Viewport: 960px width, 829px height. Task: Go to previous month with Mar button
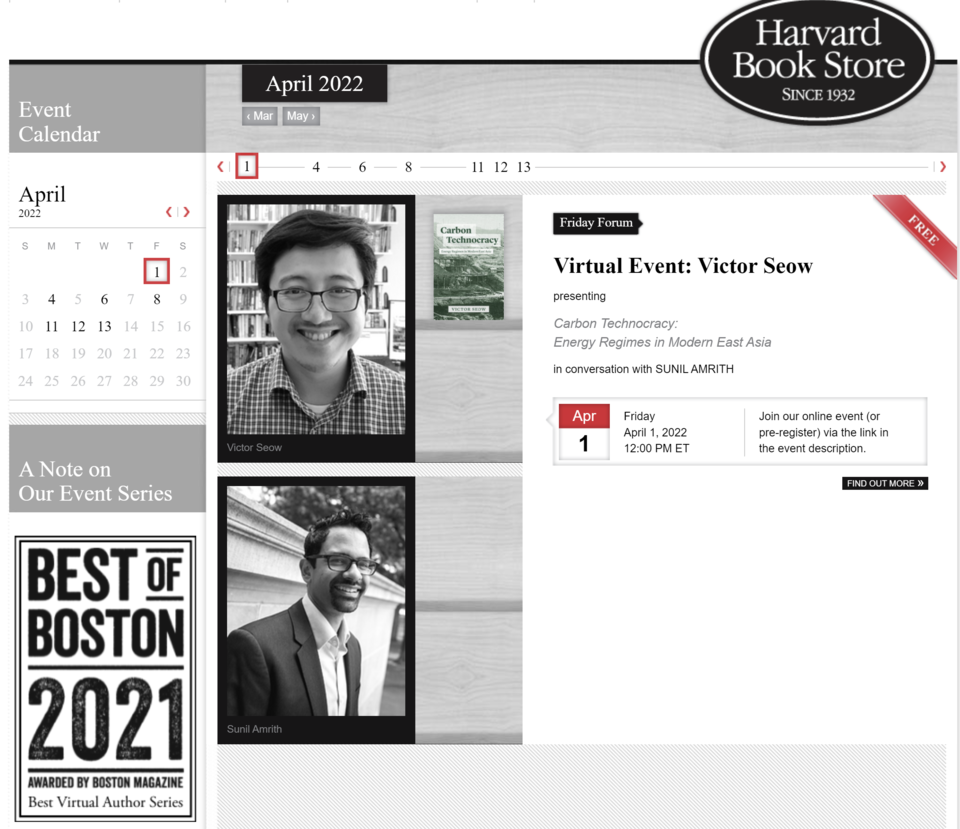[260, 116]
